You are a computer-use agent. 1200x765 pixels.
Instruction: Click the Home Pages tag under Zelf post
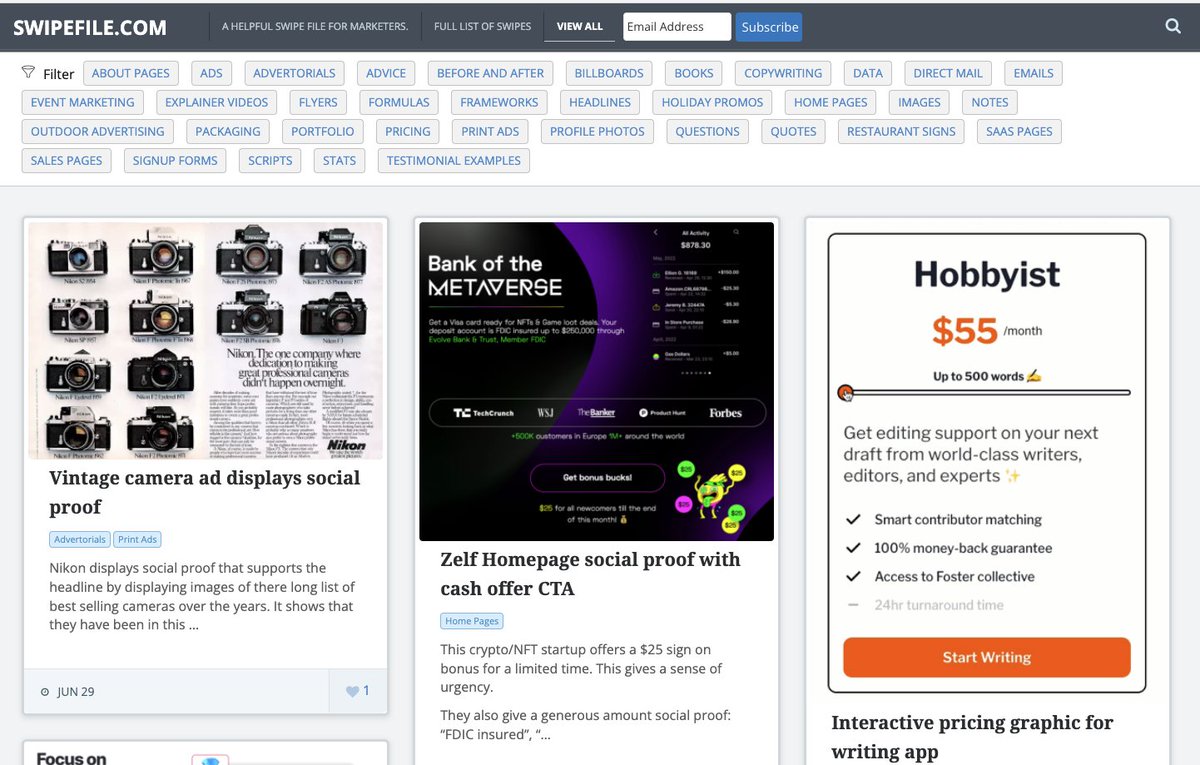(x=471, y=621)
